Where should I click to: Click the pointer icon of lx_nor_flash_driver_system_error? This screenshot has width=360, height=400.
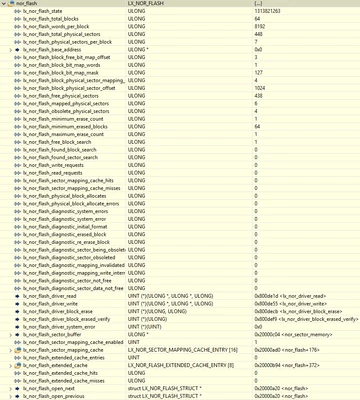point(17,327)
